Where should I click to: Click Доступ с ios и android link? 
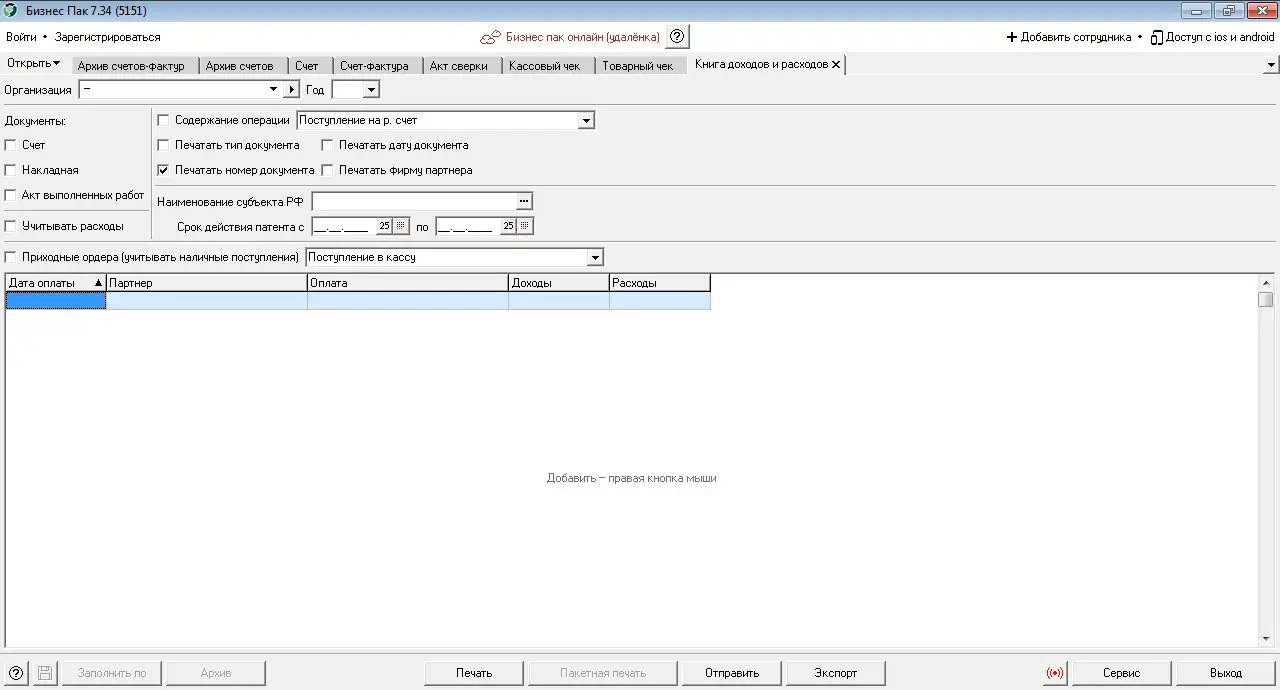[x=1220, y=37]
